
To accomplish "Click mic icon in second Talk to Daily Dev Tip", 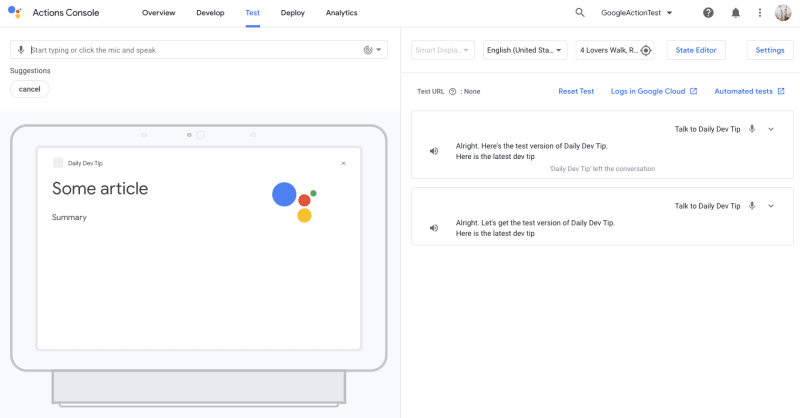I will (x=752, y=206).
